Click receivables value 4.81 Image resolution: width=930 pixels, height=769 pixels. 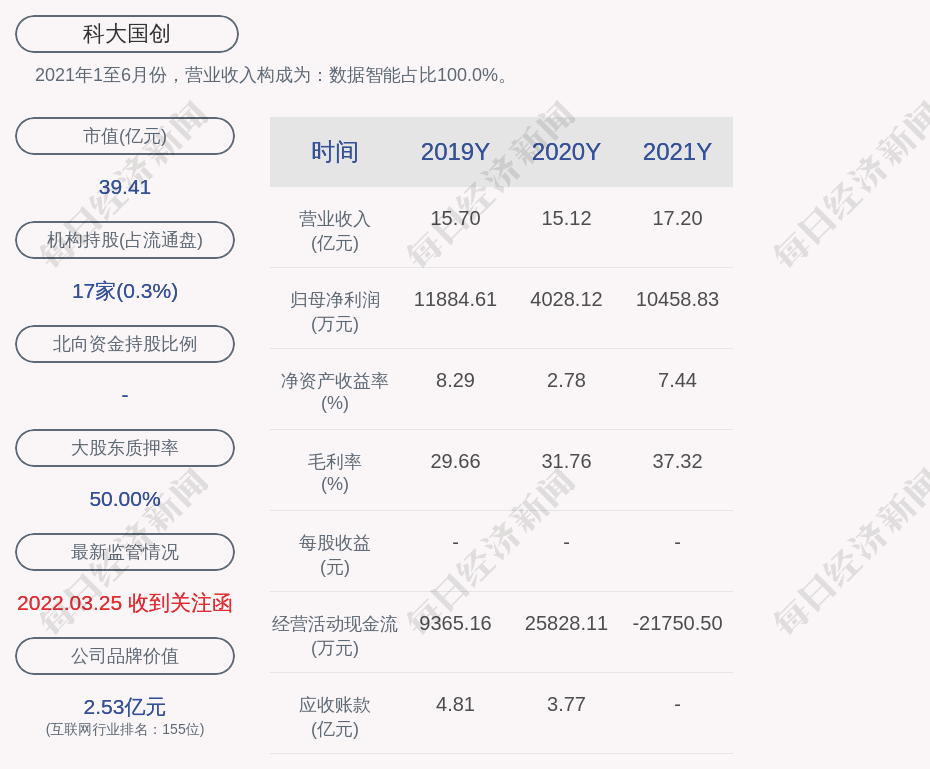tap(455, 704)
